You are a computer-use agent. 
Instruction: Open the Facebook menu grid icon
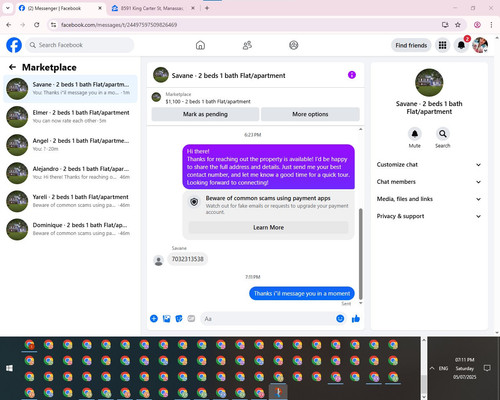tap(442, 45)
